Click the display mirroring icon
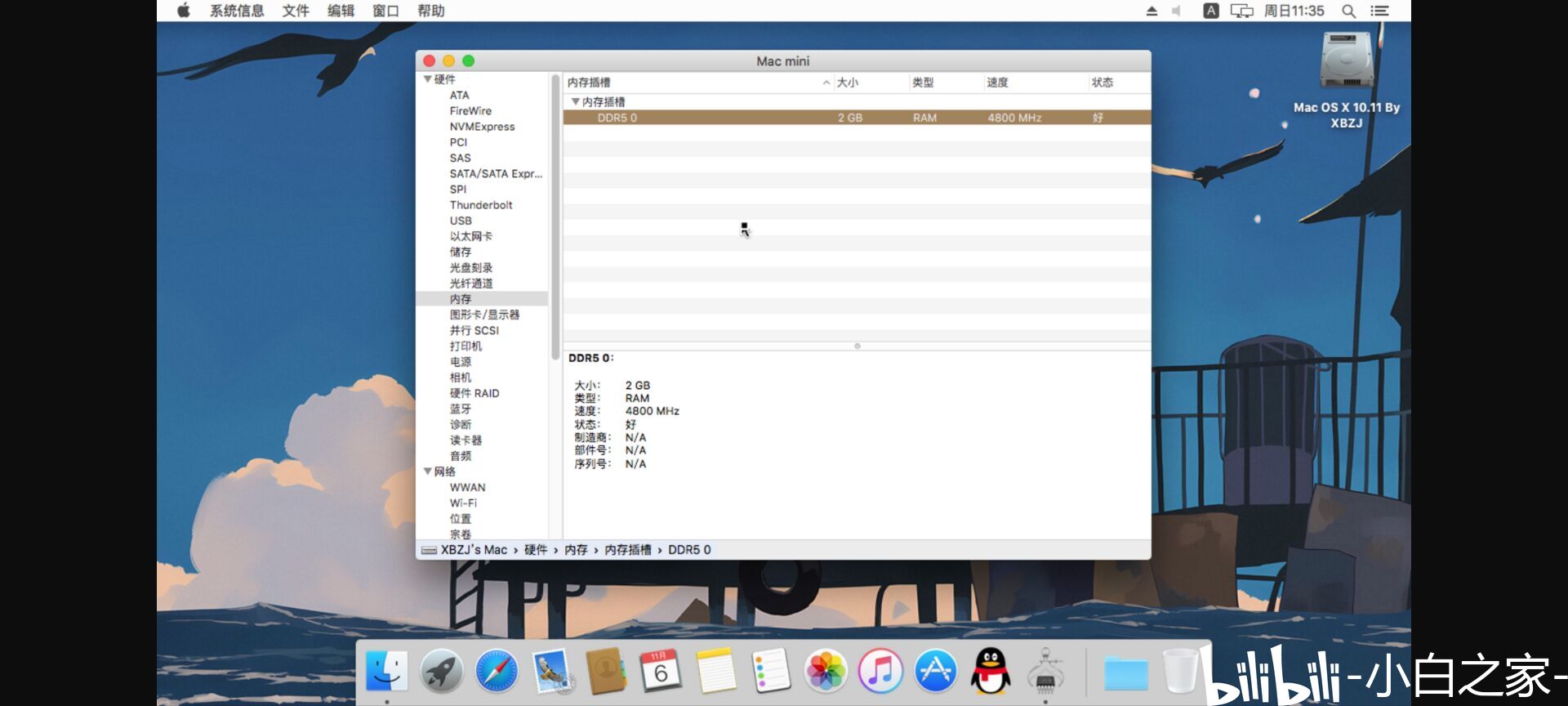 (x=1241, y=11)
